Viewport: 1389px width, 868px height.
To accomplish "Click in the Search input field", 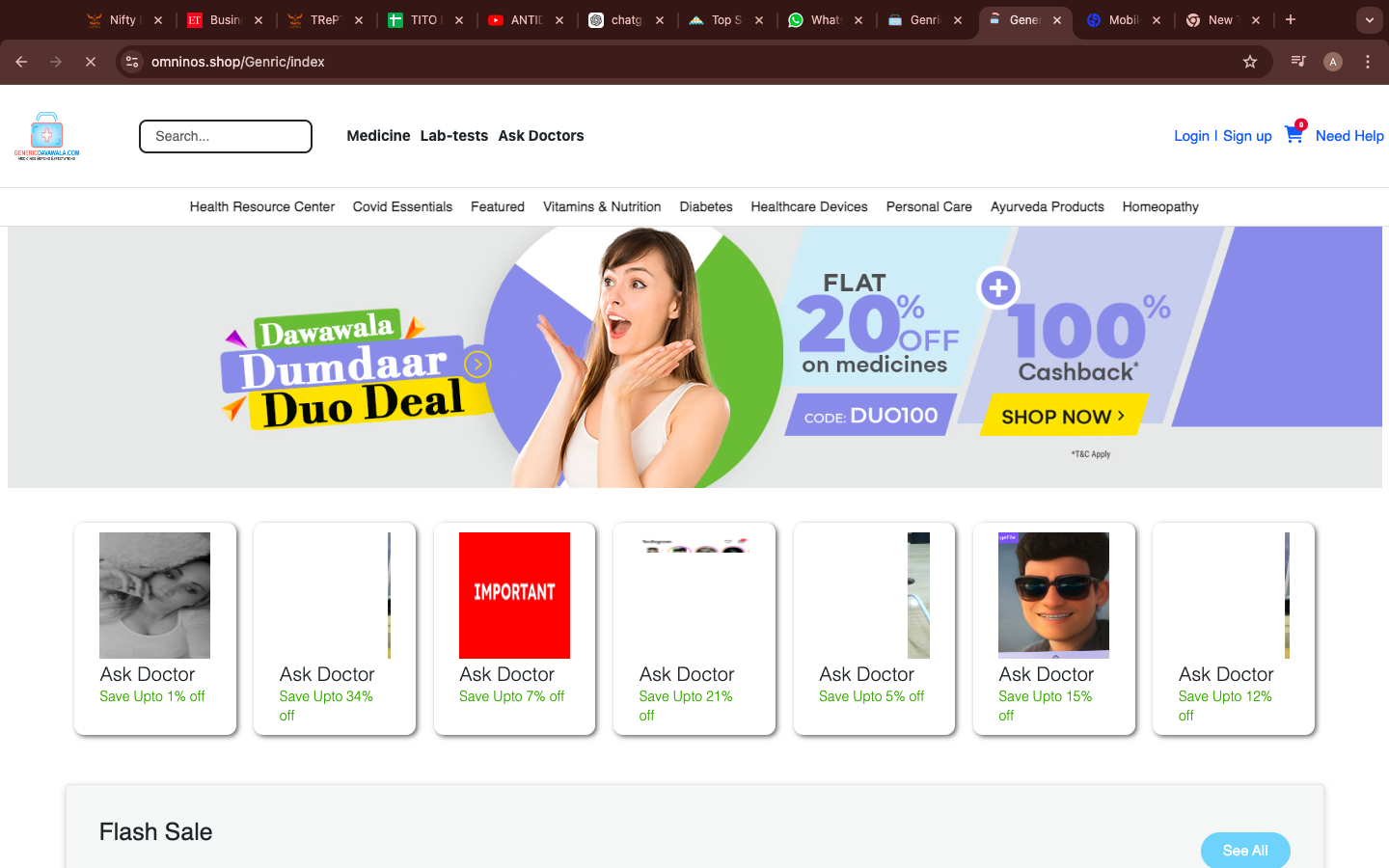I will (x=226, y=136).
